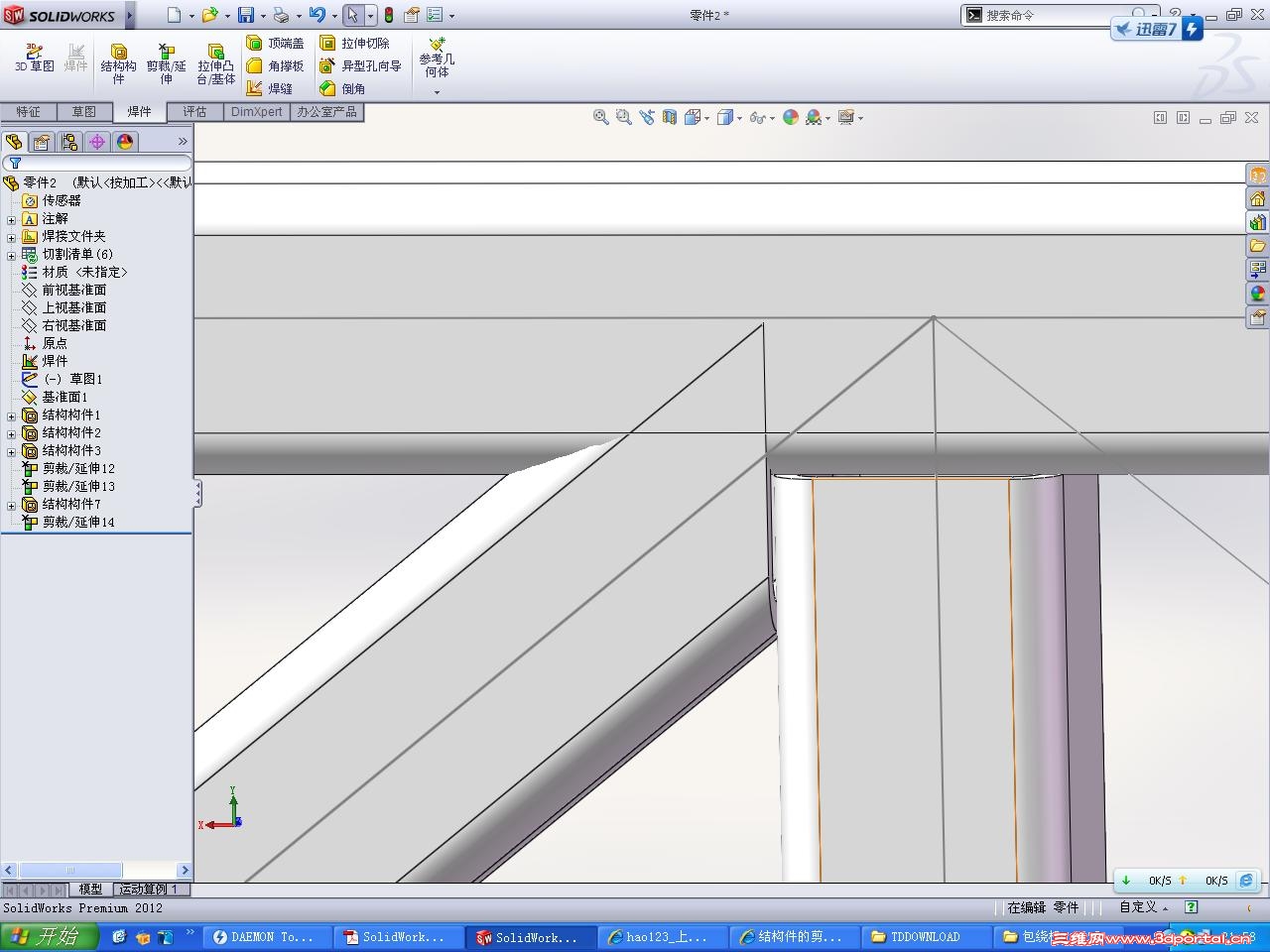Viewport: 1270px width, 952px height.
Task: Click the feature tree filter field
Action: click(x=97, y=163)
